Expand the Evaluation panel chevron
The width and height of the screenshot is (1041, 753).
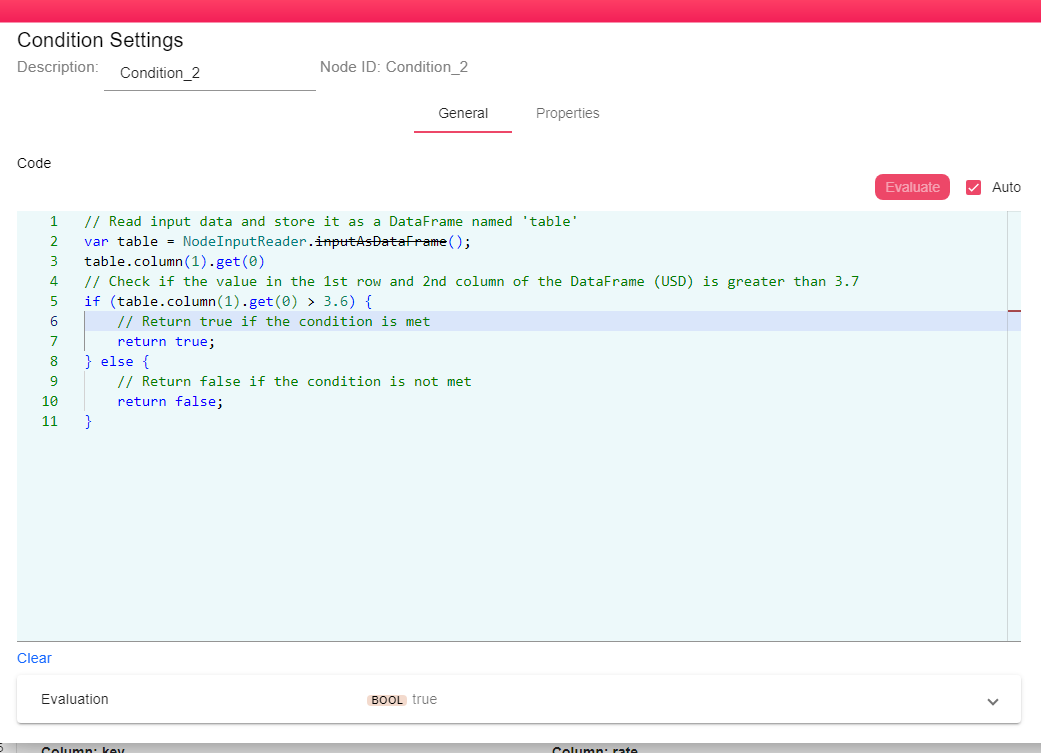click(x=992, y=701)
